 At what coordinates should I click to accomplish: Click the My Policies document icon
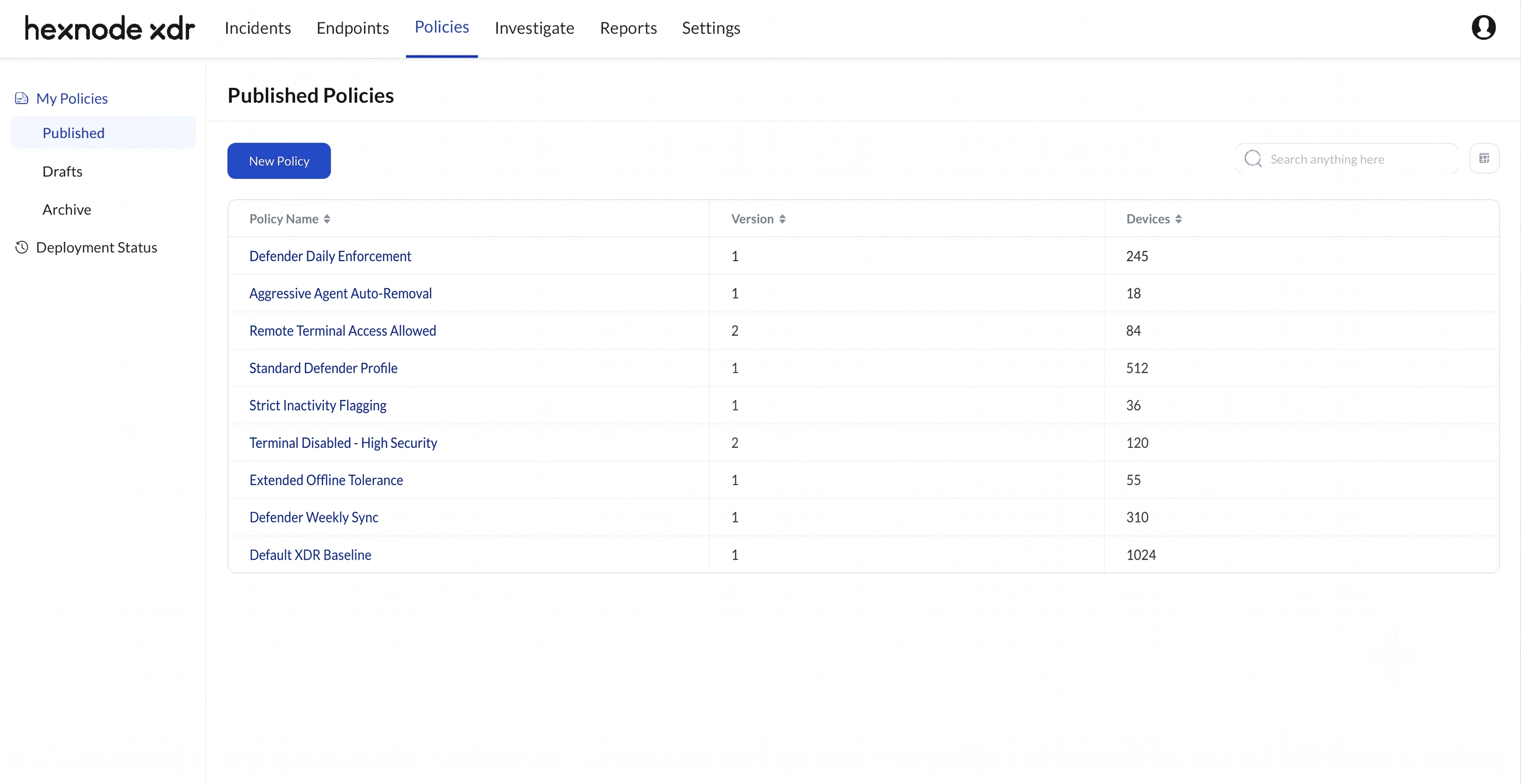coord(21,98)
